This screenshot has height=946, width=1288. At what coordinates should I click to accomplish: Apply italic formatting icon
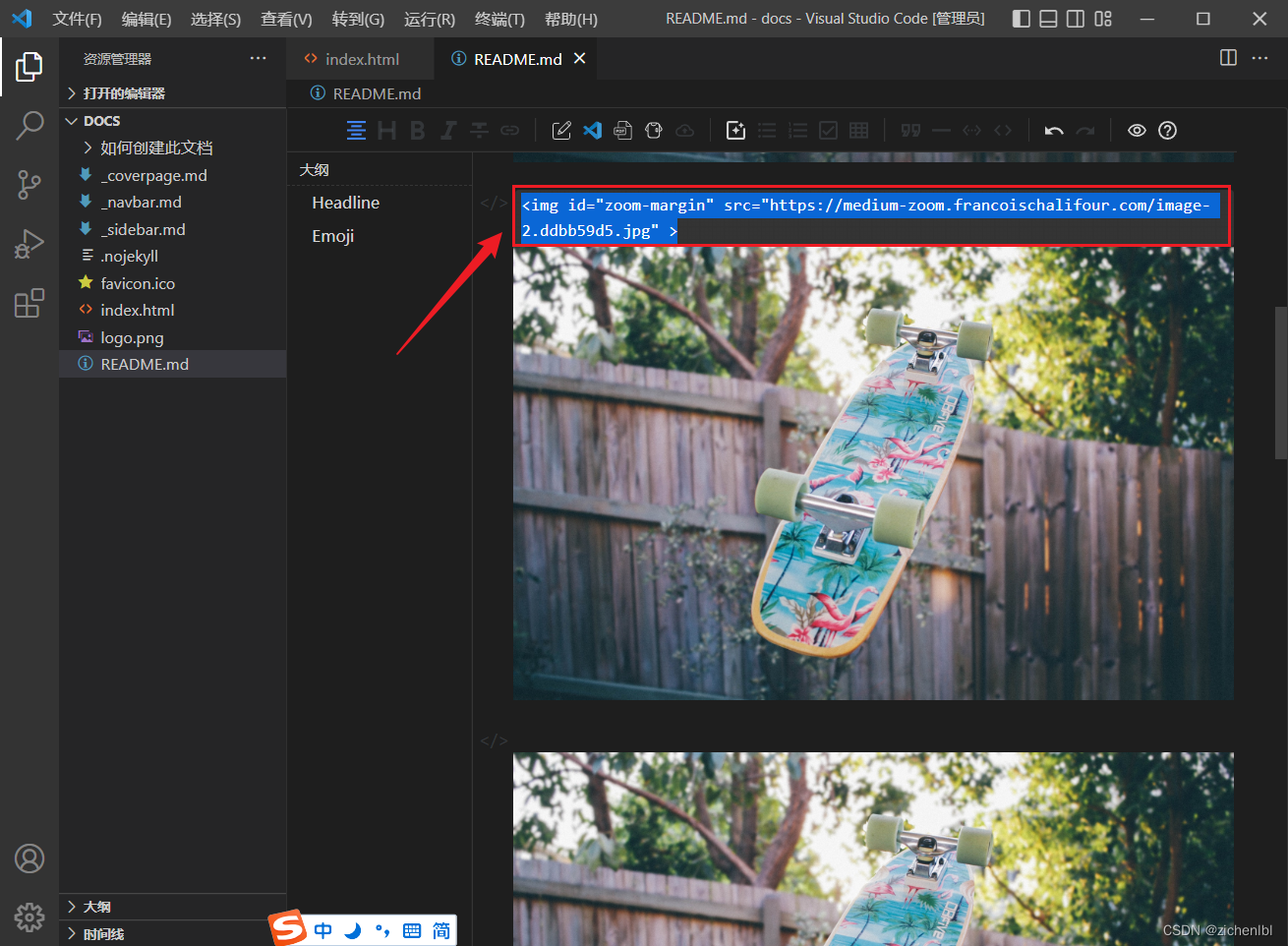pyautogui.click(x=448, y=131)
